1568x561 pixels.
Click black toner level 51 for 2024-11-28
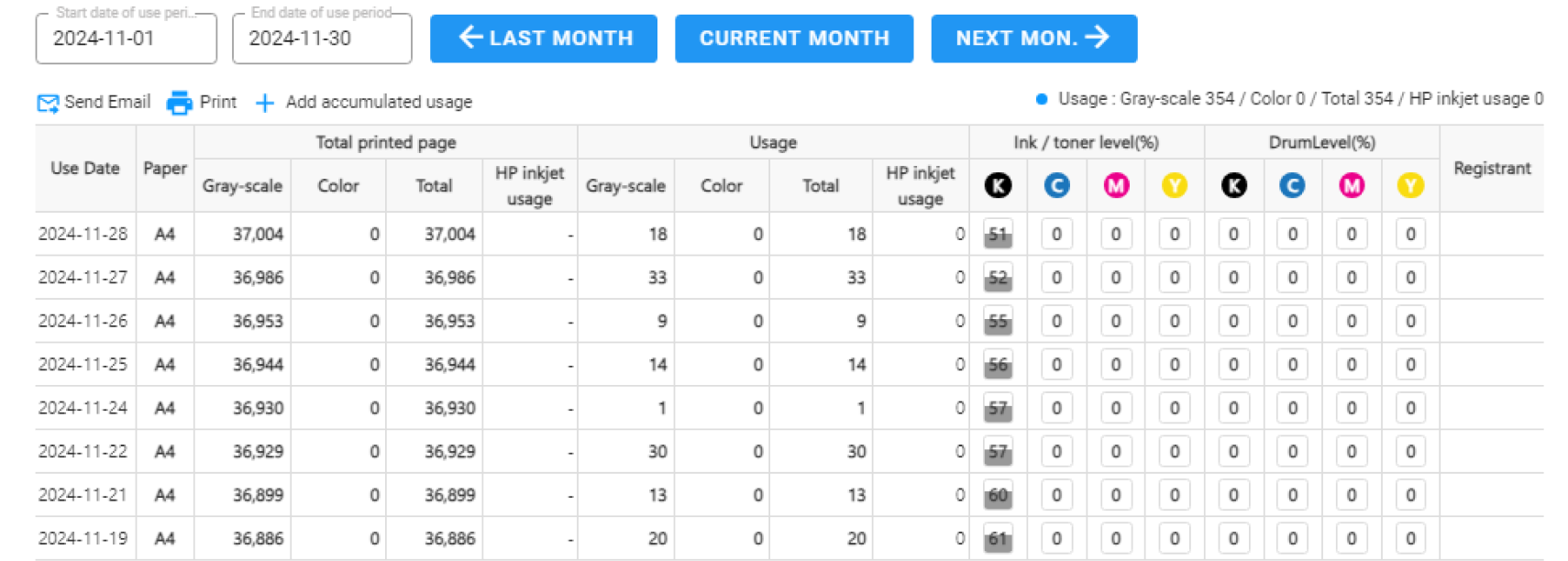click(x=998, y=235)
